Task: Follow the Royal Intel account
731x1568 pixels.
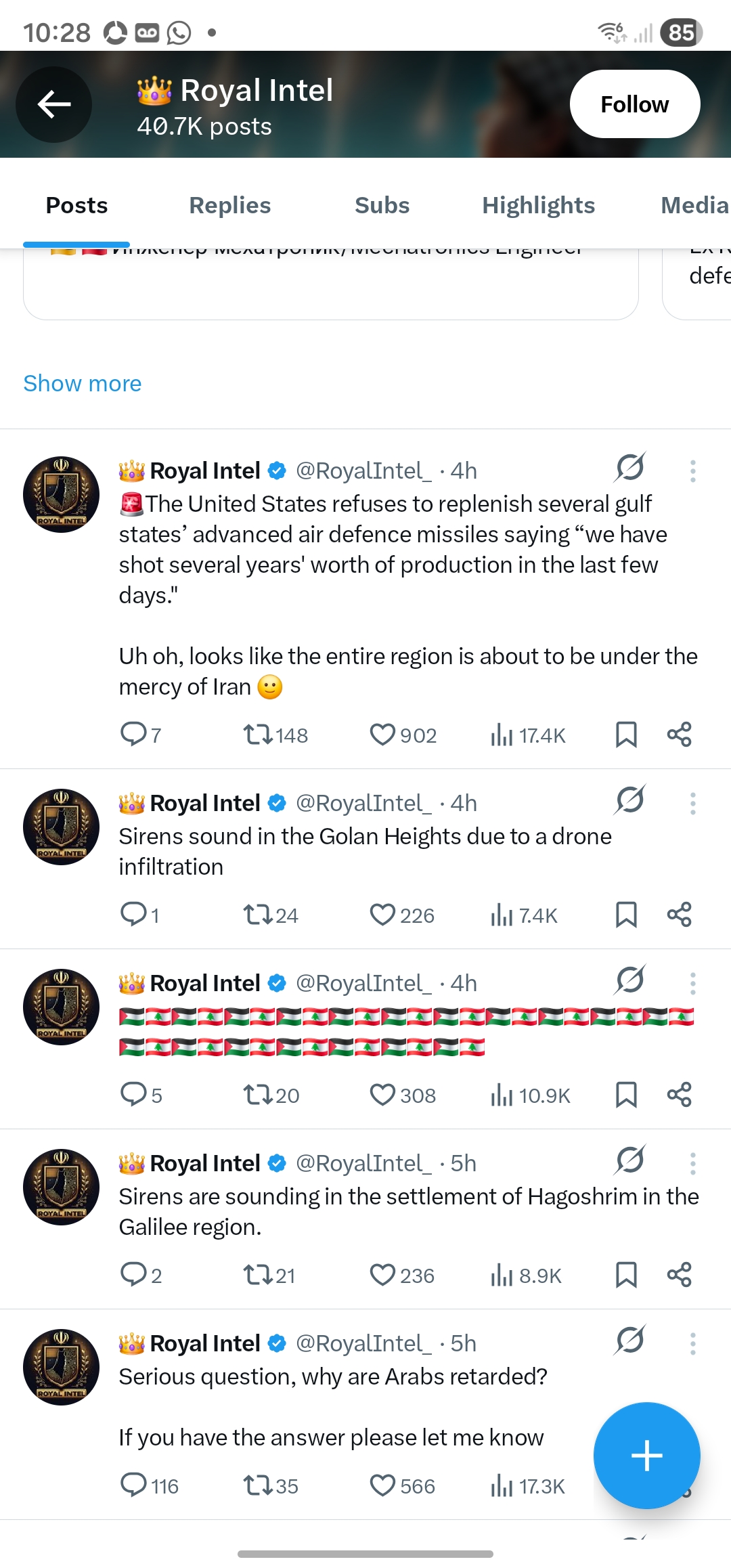Action: click(634, 104)
